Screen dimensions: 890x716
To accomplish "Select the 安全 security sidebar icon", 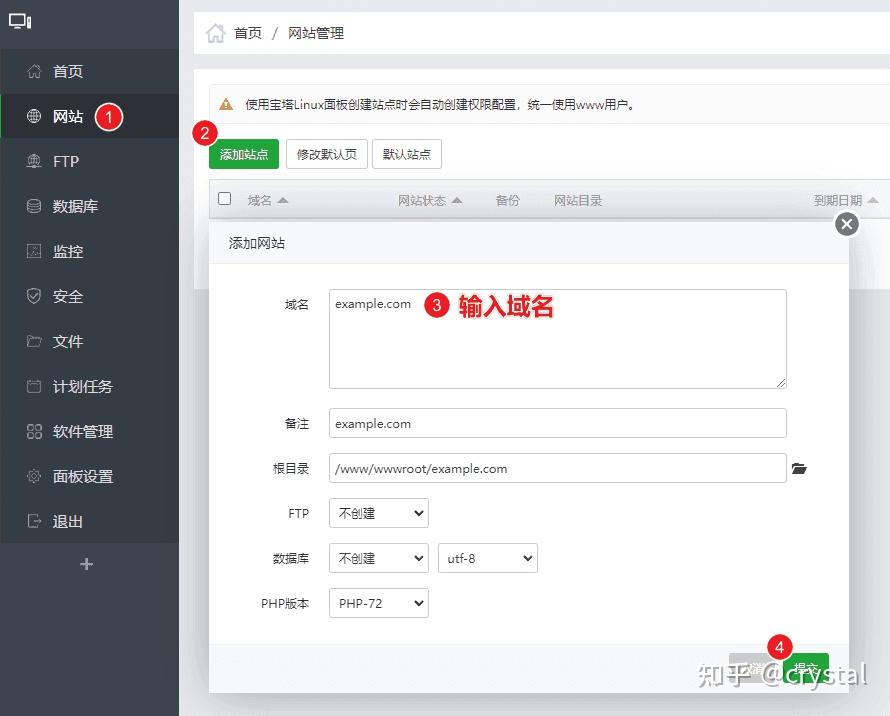I will [65, 296].
